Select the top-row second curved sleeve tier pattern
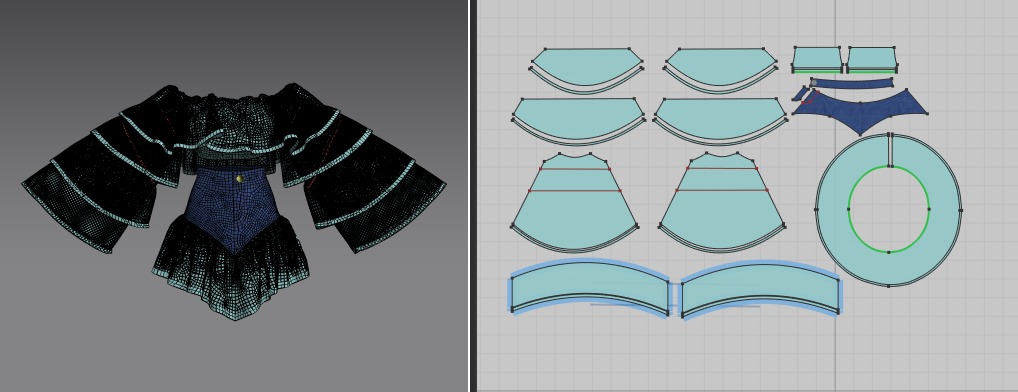 721,67
